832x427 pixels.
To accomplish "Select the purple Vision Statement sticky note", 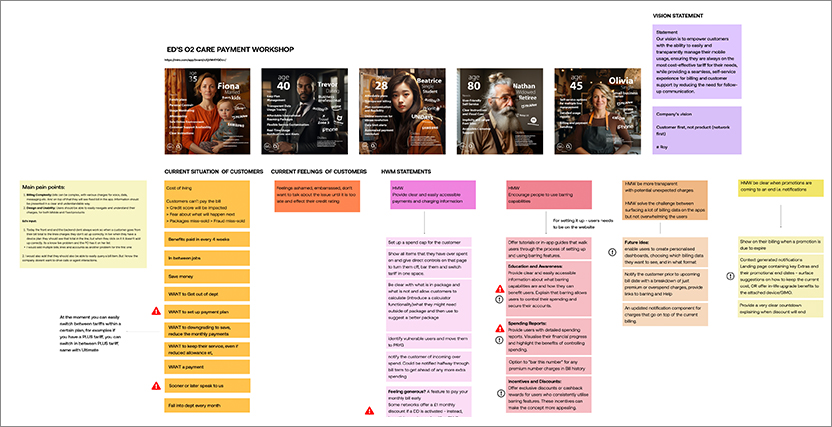I will [697, 62].
